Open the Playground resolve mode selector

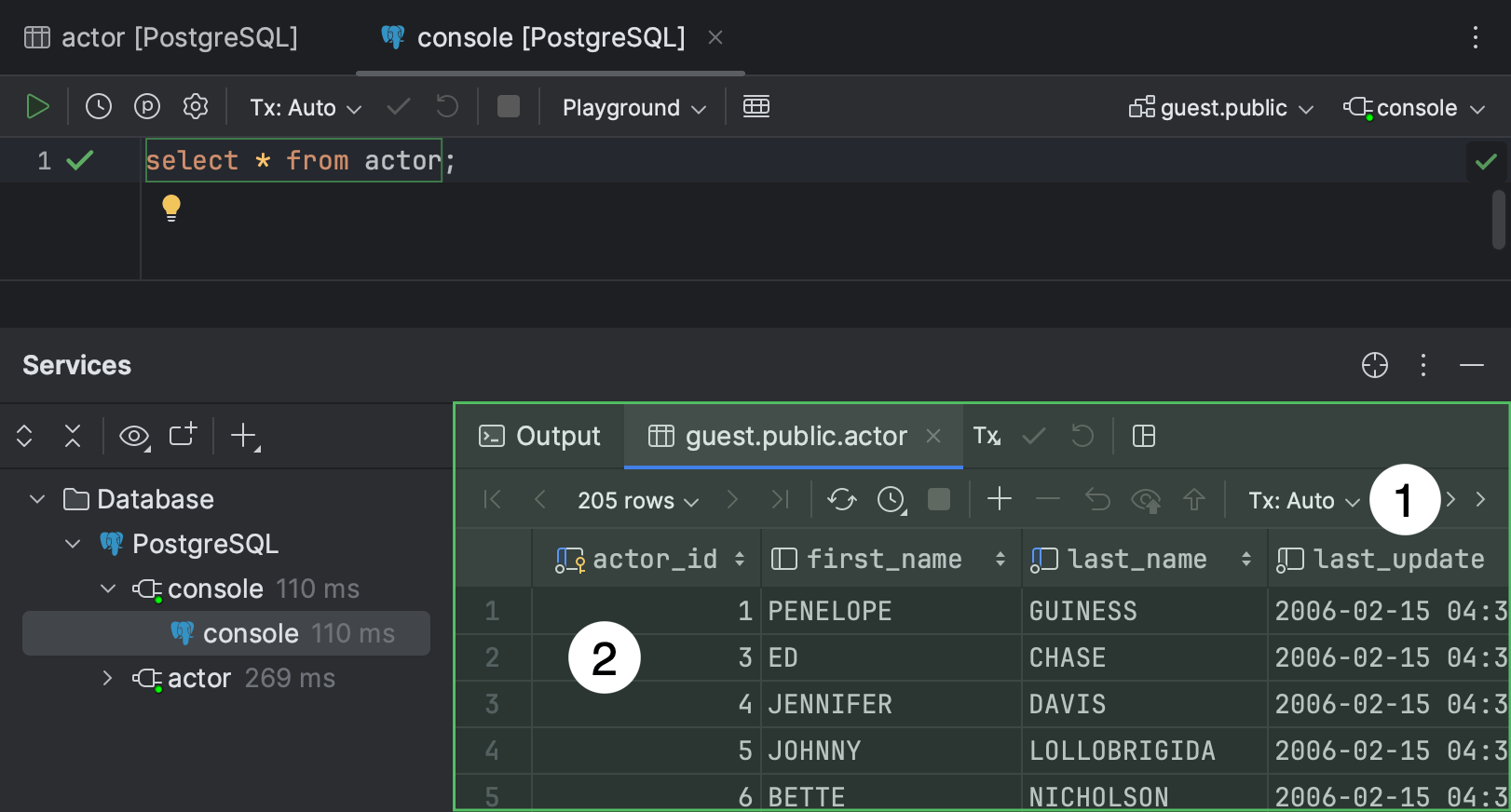click(633, 108)
